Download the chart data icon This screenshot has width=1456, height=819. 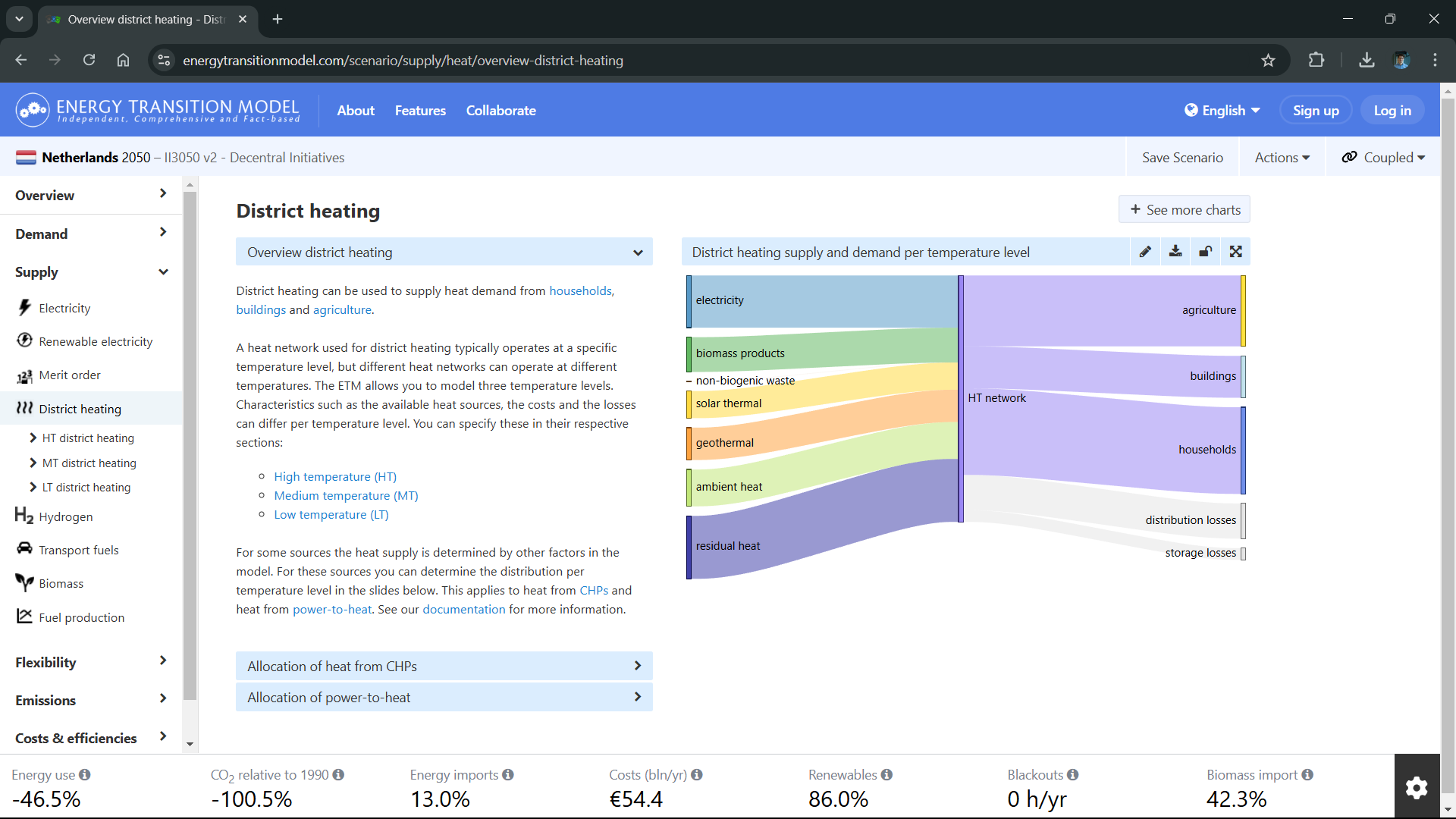(1175, 252)
